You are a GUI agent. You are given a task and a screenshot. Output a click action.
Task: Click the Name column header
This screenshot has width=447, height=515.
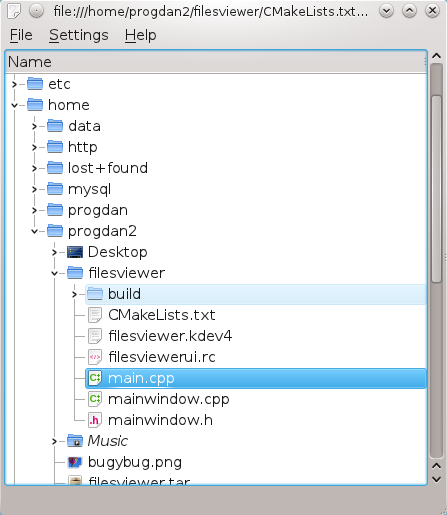(x=216, y=62)
